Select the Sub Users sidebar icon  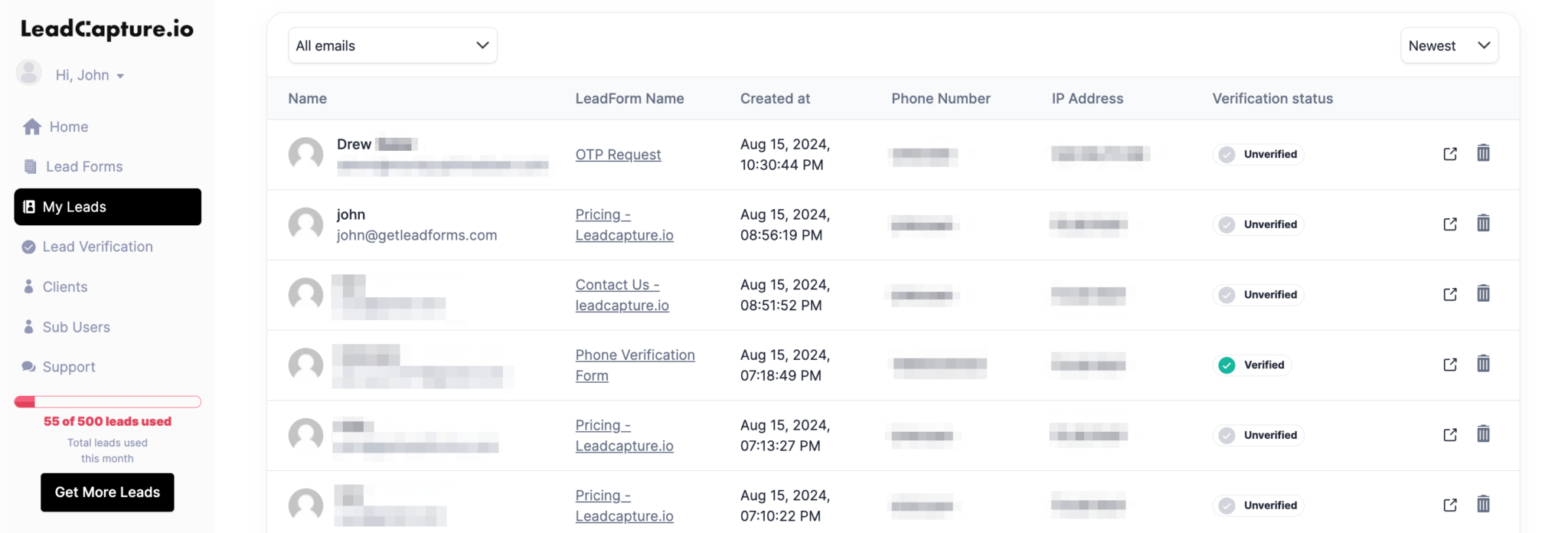click(28, 327)
